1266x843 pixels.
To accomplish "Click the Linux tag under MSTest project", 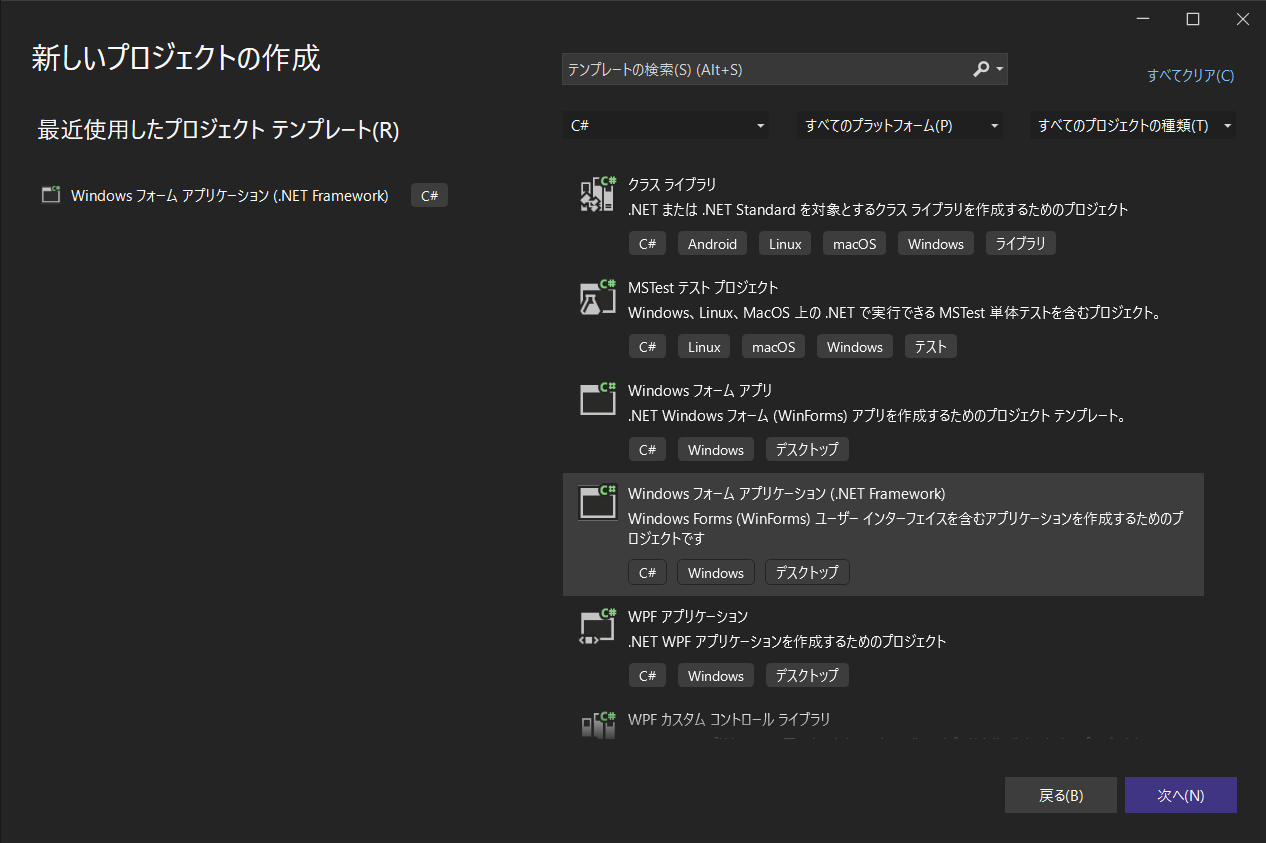I will click(704, 347).
